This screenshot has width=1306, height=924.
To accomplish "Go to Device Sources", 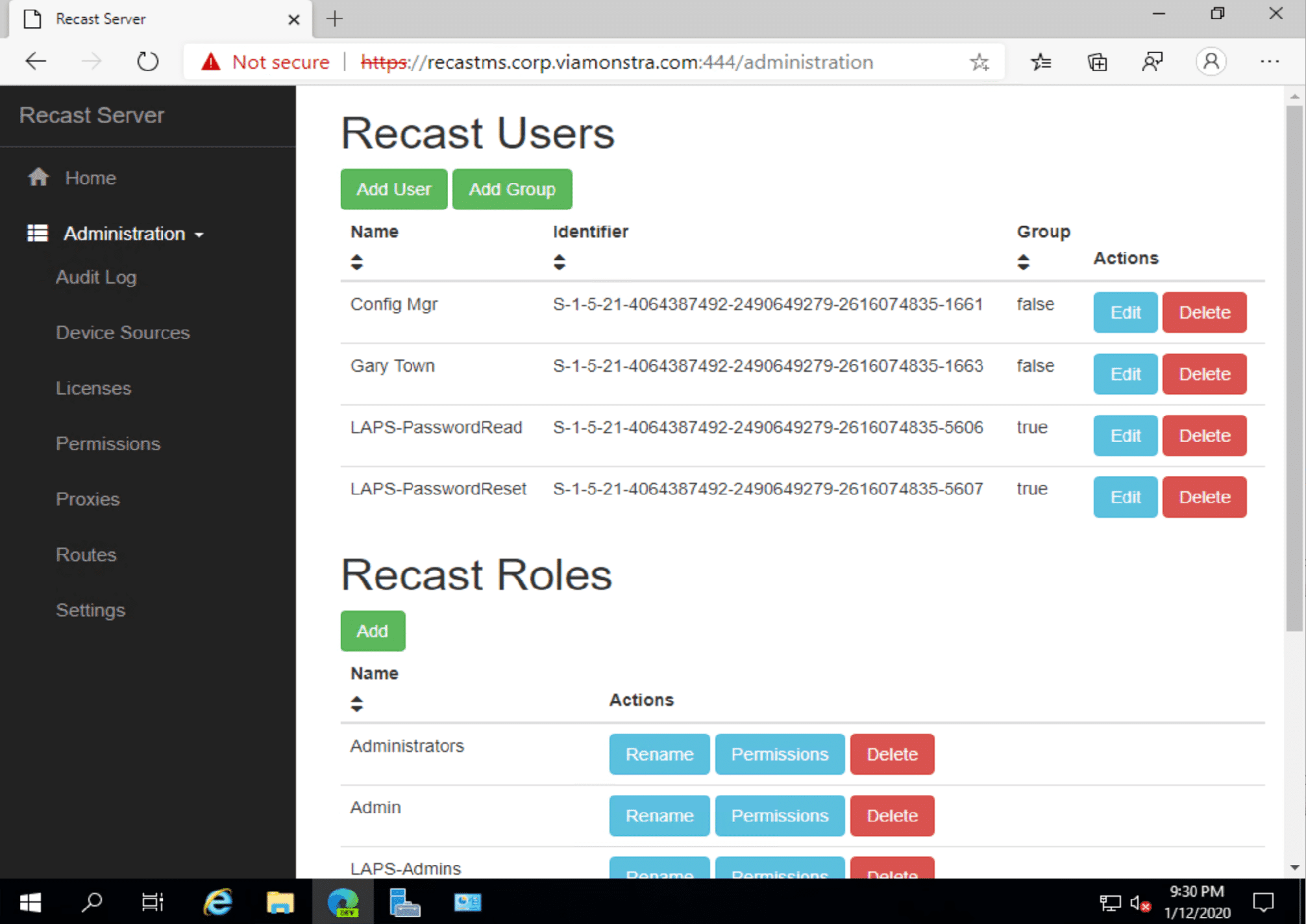I will 123,332.
